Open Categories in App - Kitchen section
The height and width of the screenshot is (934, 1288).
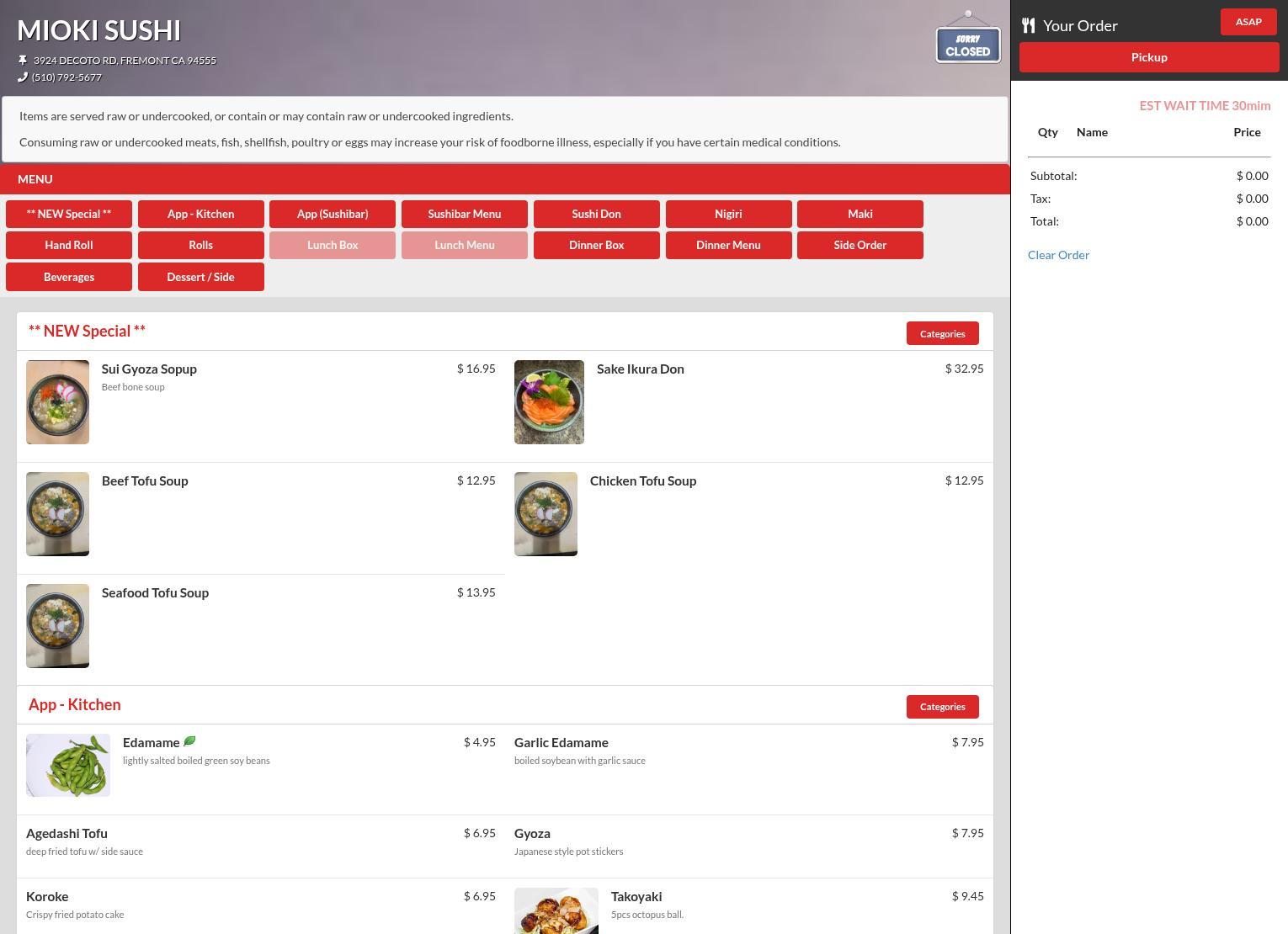(x=942, y=707)
